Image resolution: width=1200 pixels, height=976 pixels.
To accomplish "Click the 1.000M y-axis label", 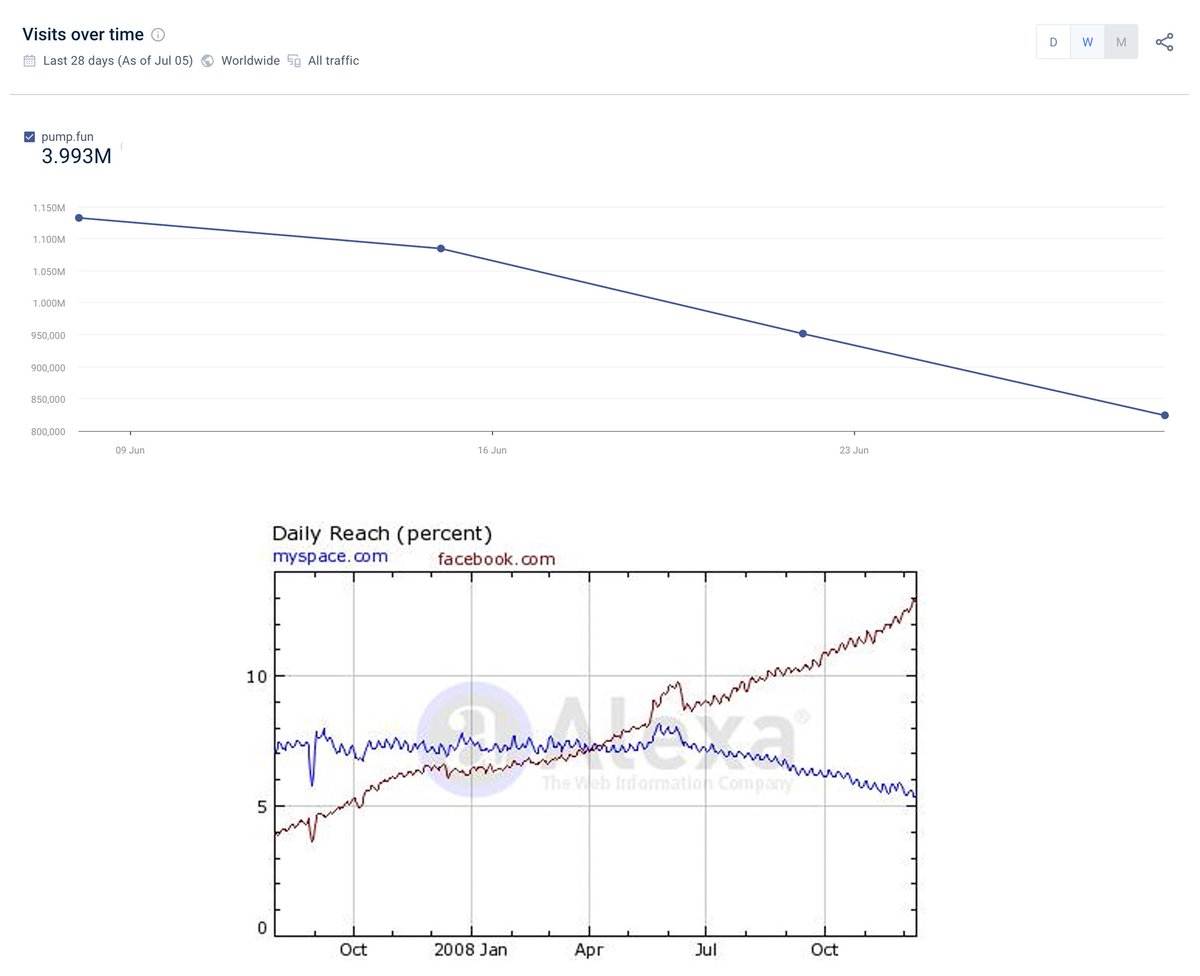I will 48,304.
